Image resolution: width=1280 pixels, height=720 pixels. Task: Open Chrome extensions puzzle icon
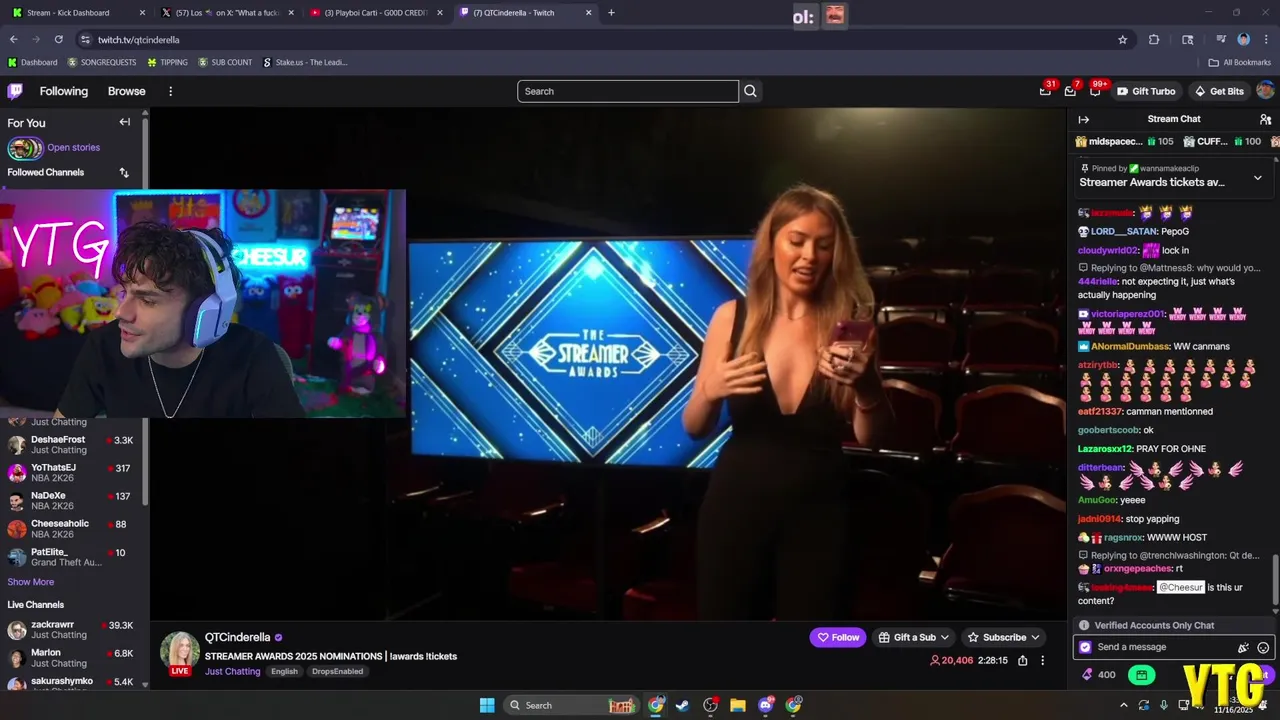pos(1154,40)
